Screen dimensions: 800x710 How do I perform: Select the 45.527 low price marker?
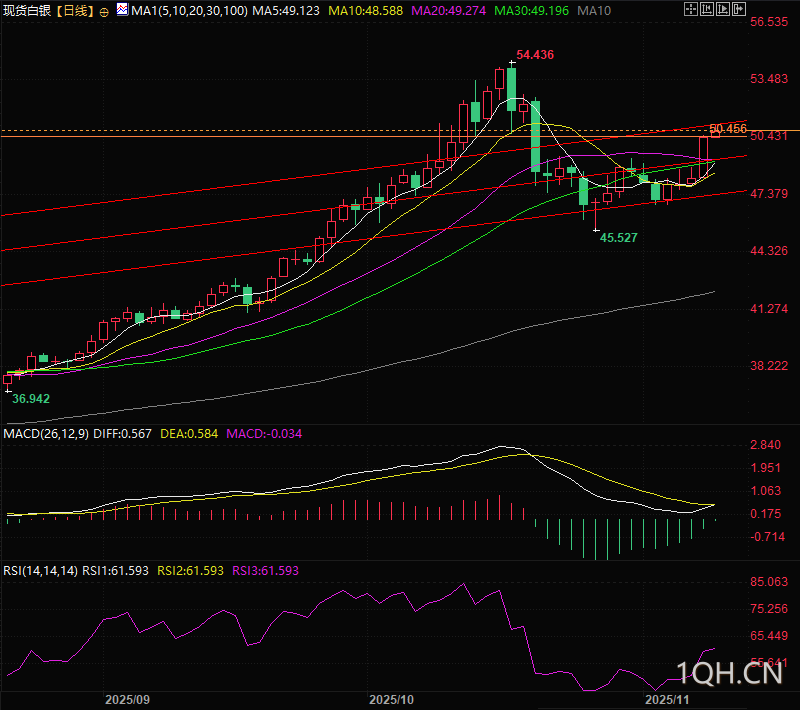point(619,237)
